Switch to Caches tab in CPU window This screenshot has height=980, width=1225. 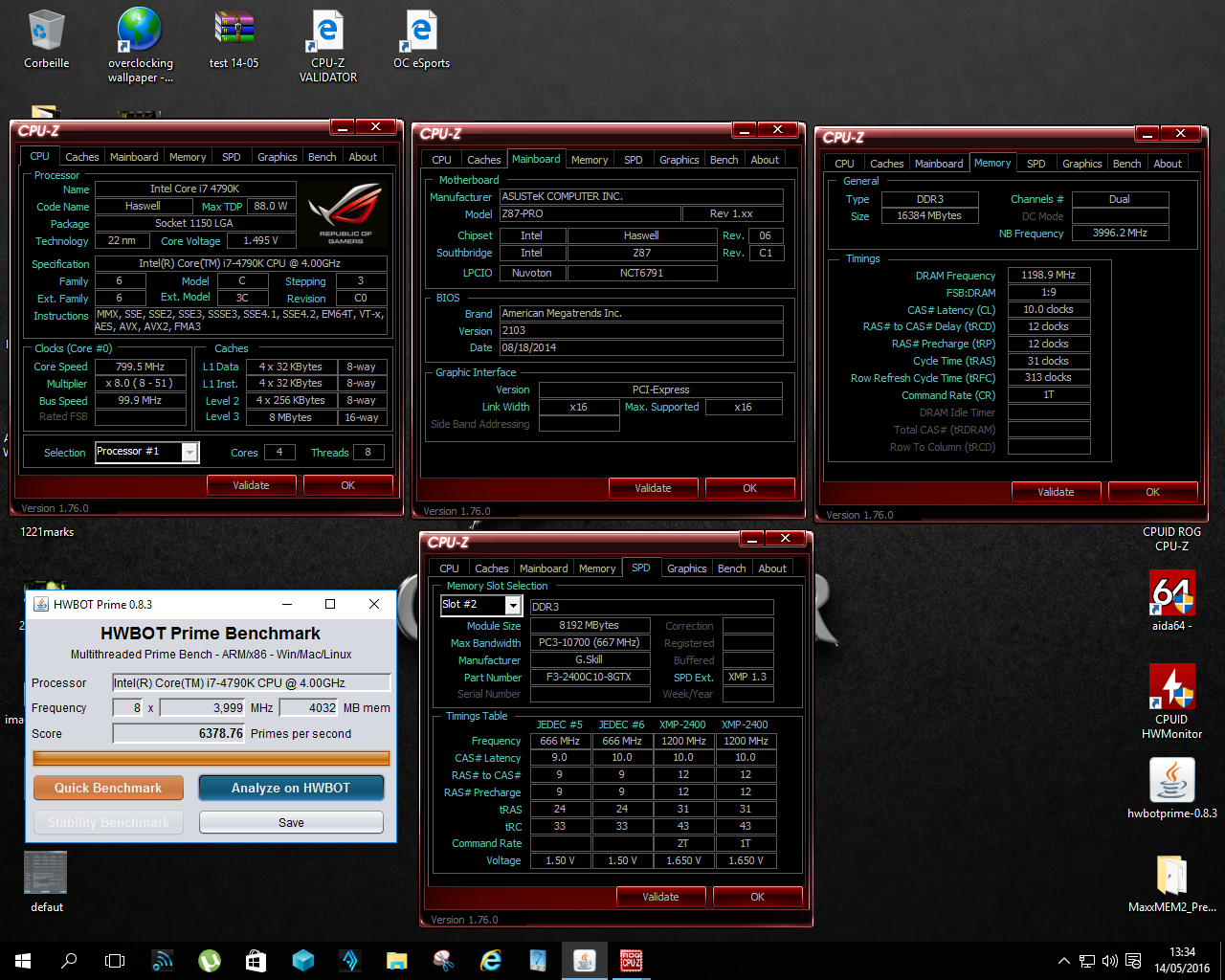[x=81, y=157]
